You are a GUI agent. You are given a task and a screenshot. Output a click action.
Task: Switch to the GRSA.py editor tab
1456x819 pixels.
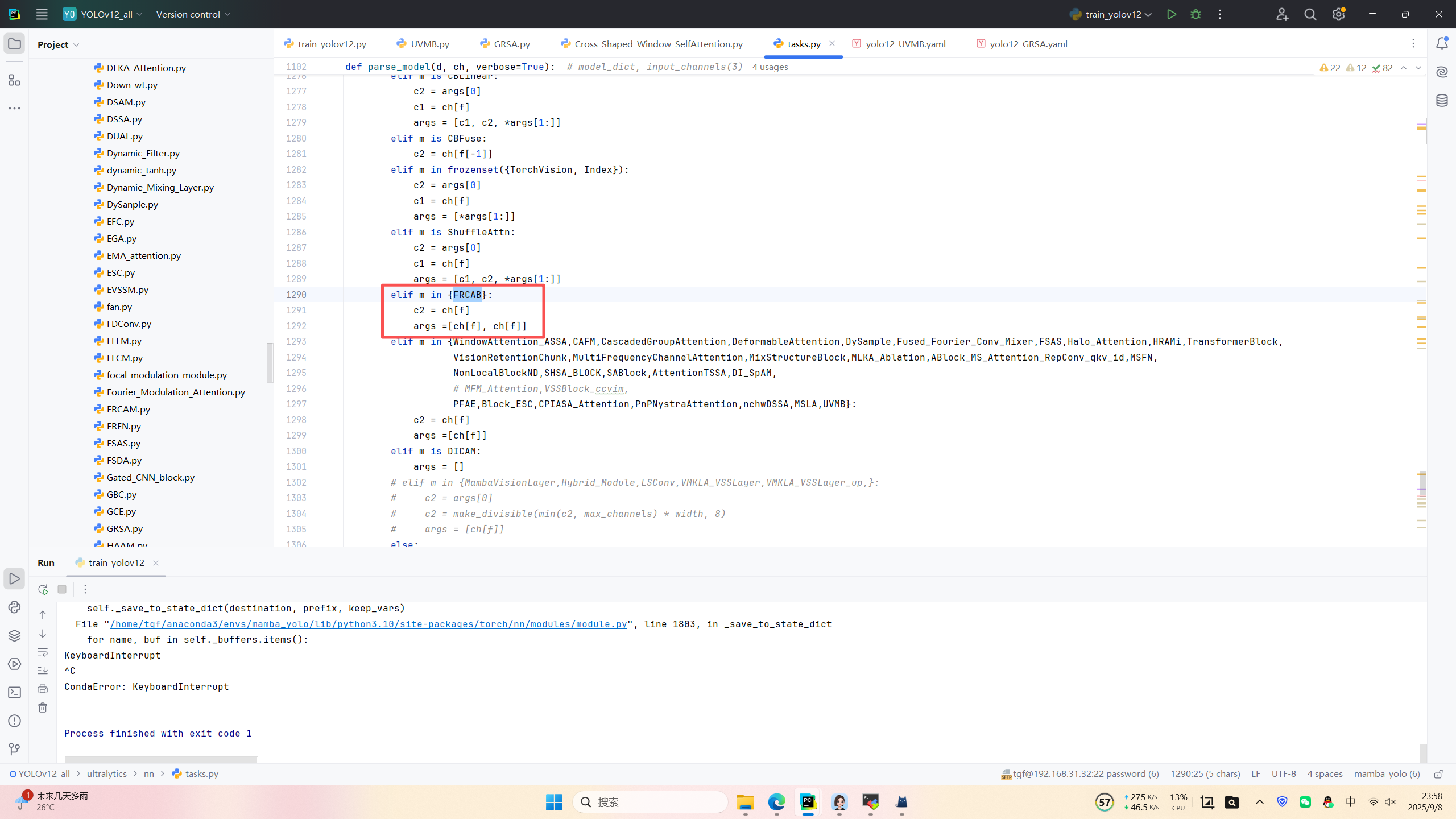(511, 44)
